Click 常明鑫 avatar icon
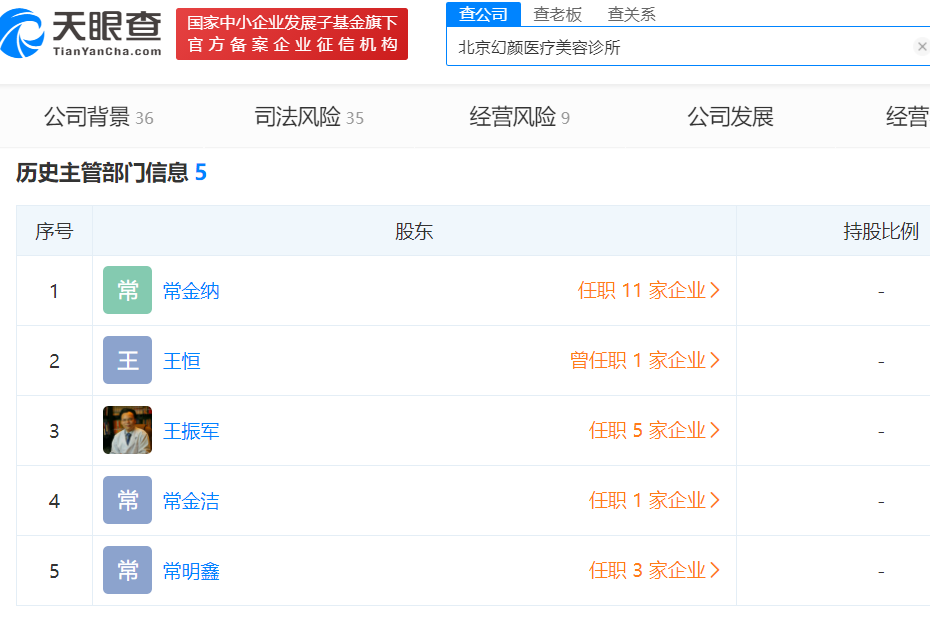This screenshot has width=930, height=619. (x=127, y=571)
